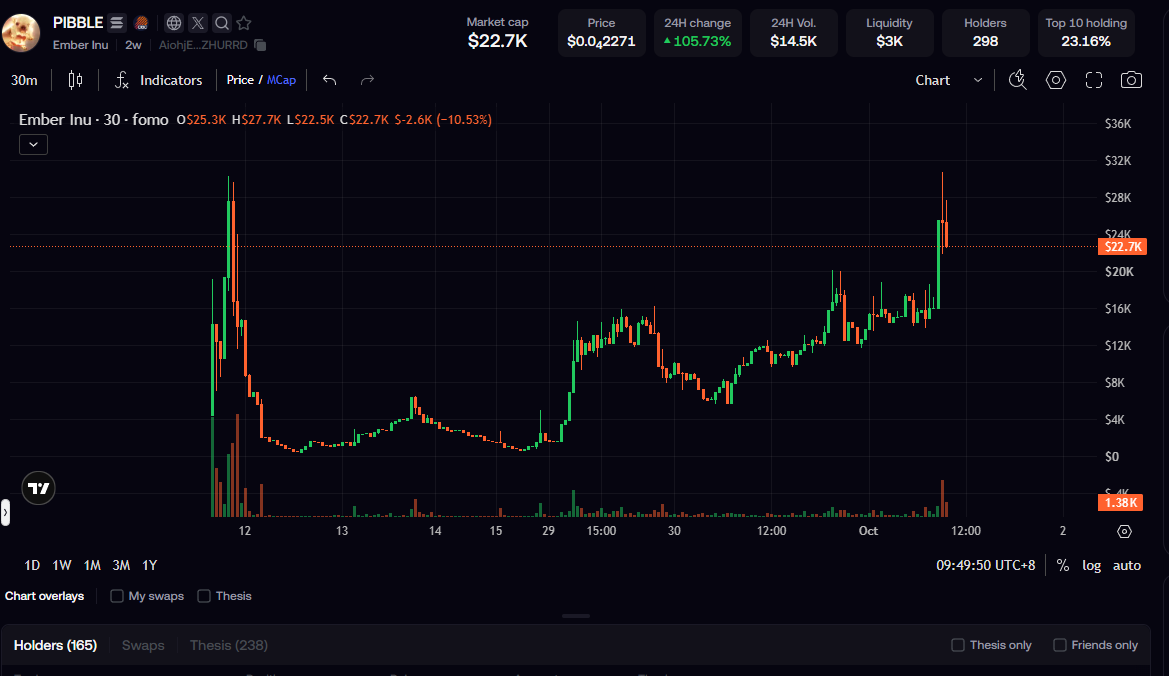Click the panel resize handle below overlays
Screen dimensions: 1169x676
[x=576, y=616]
